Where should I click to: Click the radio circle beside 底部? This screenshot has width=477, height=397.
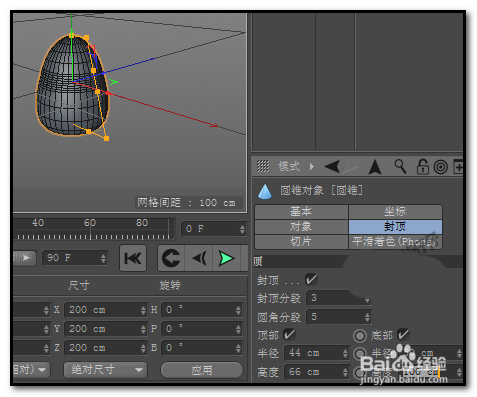pos(360,336)
